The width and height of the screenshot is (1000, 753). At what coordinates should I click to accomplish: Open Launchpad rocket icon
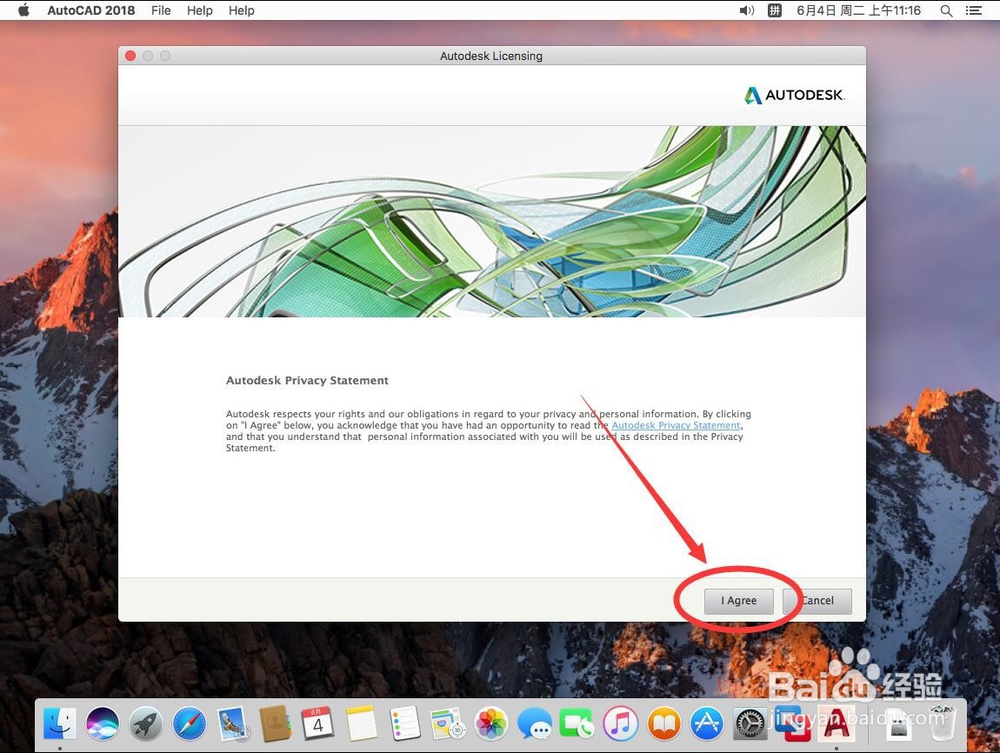pos(146,724)
